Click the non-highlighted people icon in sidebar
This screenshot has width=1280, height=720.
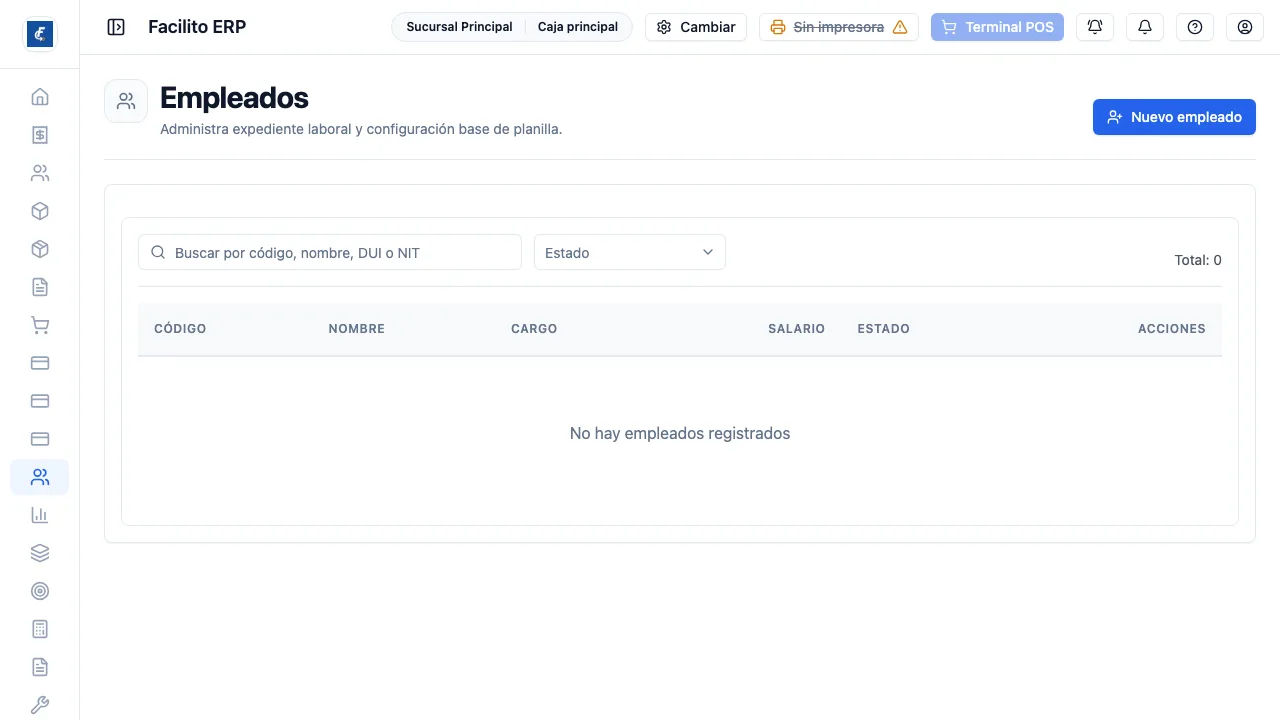(x=40, y=173)
